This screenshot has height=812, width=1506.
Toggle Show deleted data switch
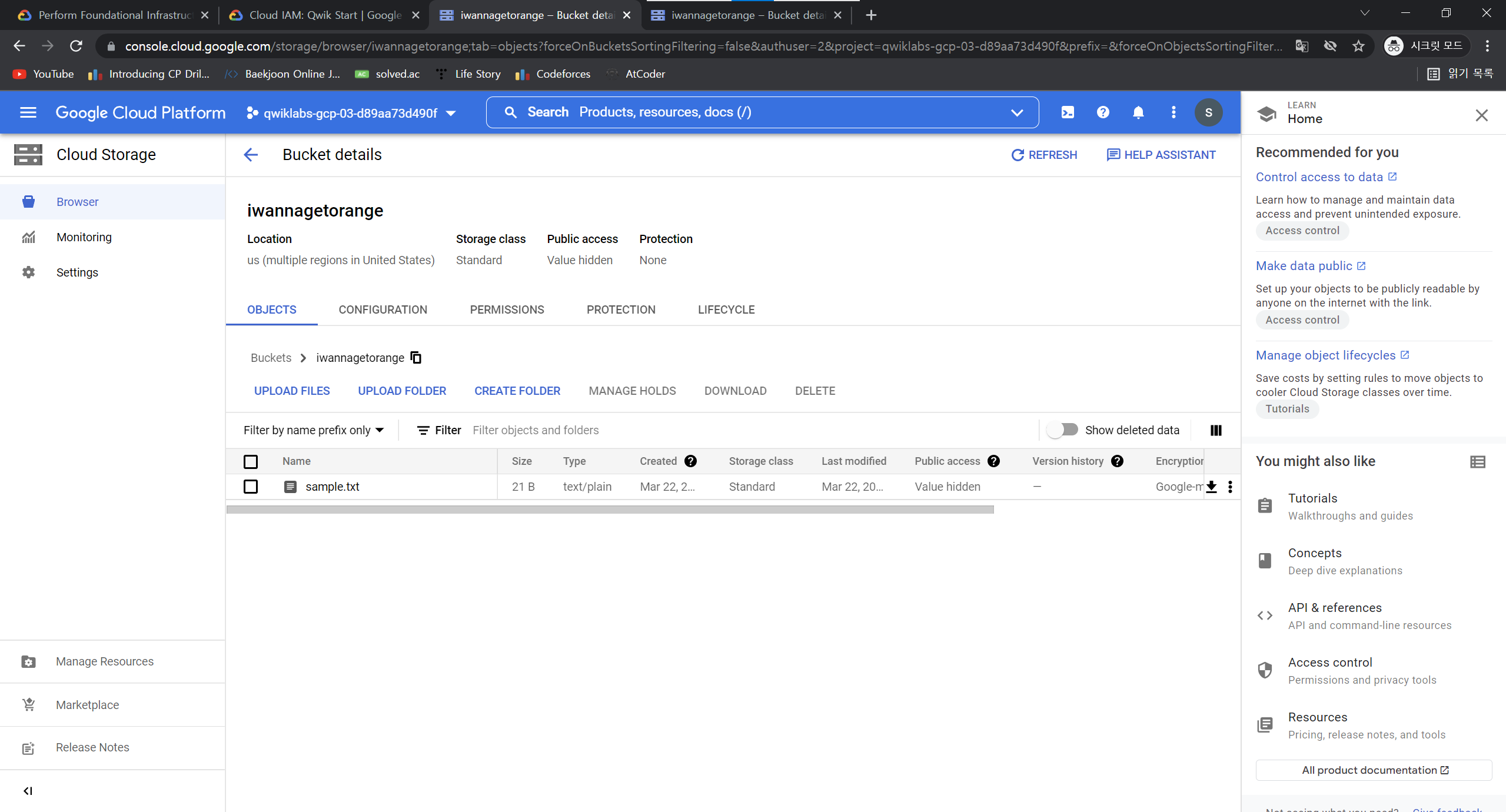click(1063, 430)
